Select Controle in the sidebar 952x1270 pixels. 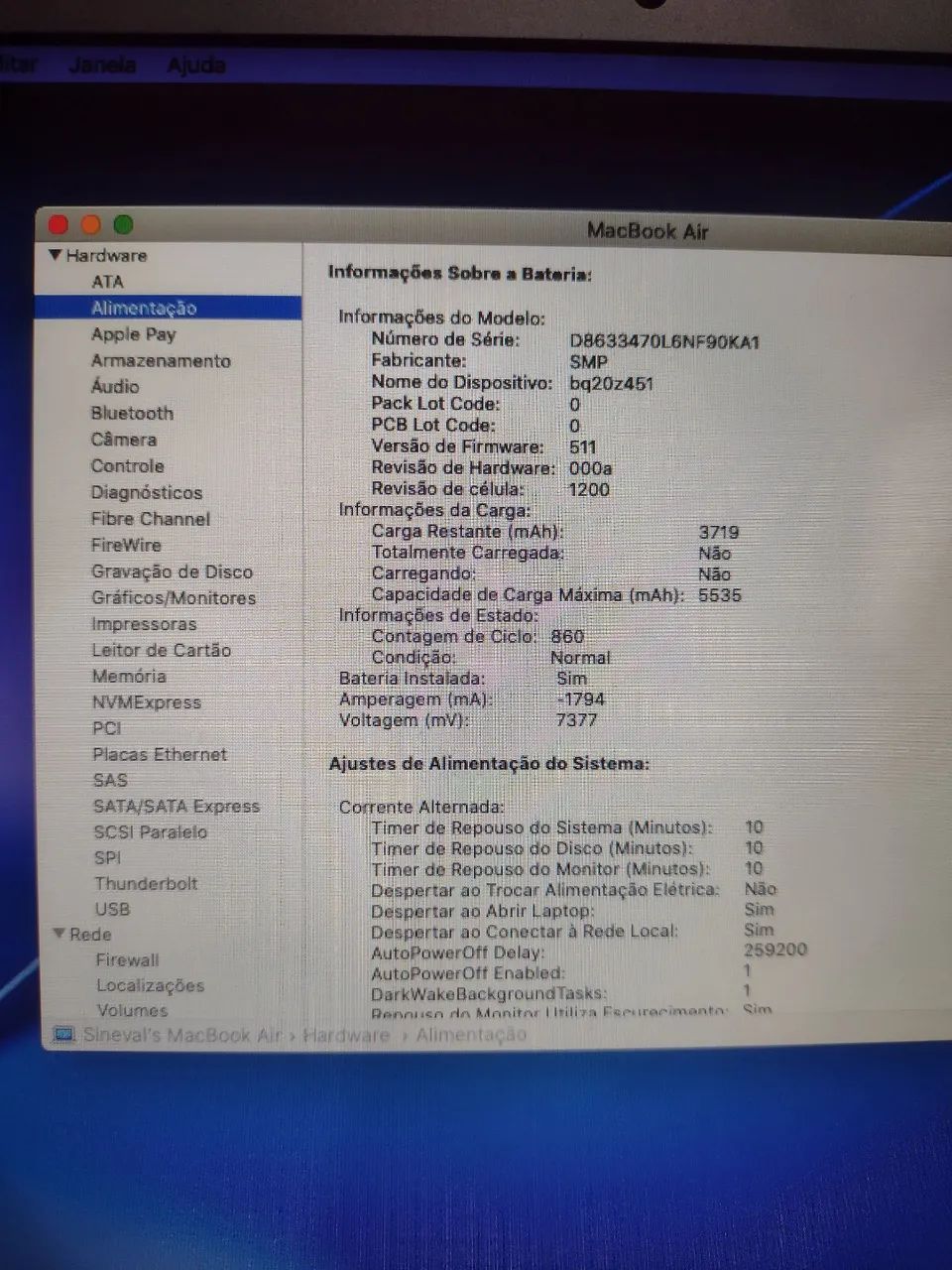click(x=128, y=465)
